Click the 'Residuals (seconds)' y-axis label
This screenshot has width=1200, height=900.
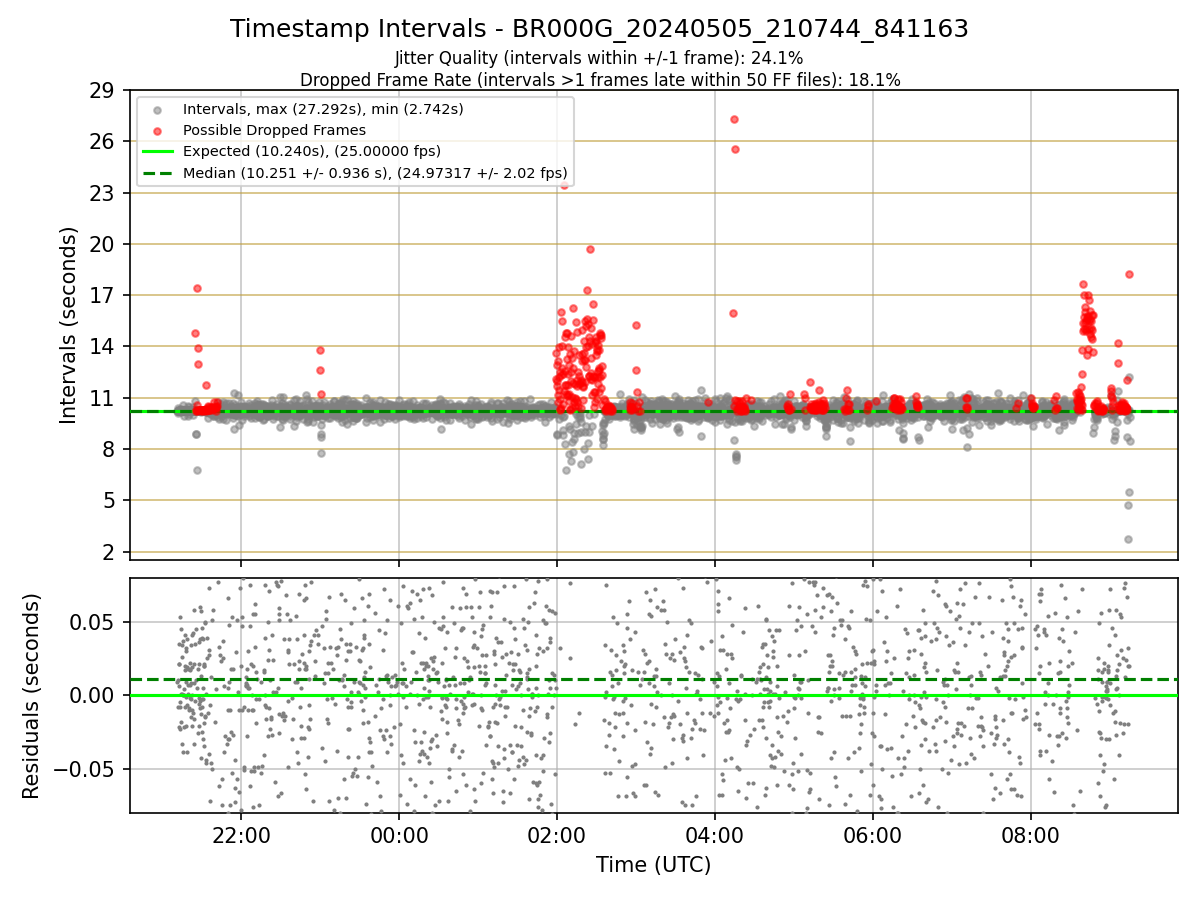pyautogui.click(x=32, y=696)
